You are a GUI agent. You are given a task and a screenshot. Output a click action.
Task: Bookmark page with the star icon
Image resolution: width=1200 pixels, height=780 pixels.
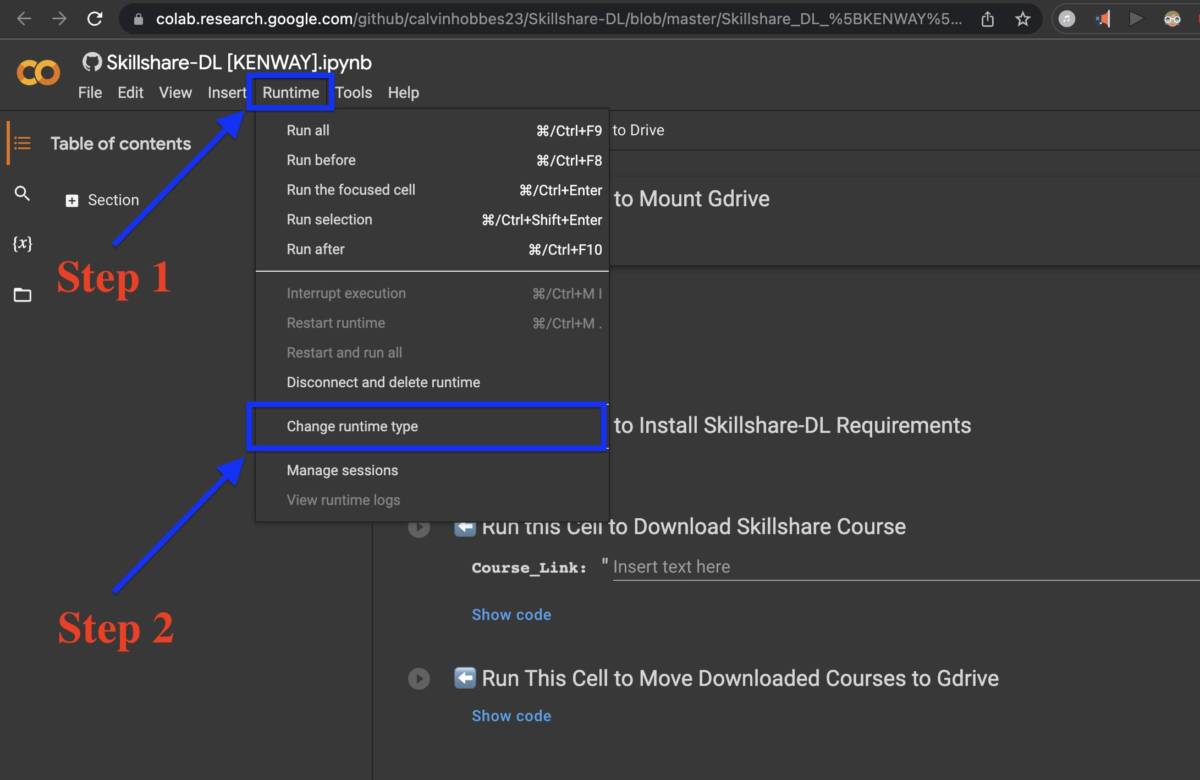point(1022,19)
